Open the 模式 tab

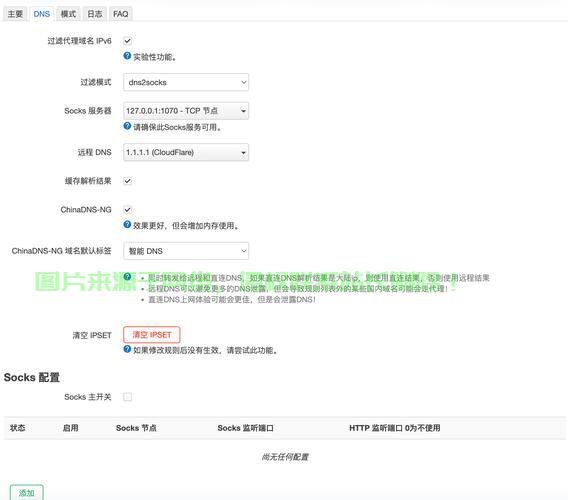coord(68,14)
